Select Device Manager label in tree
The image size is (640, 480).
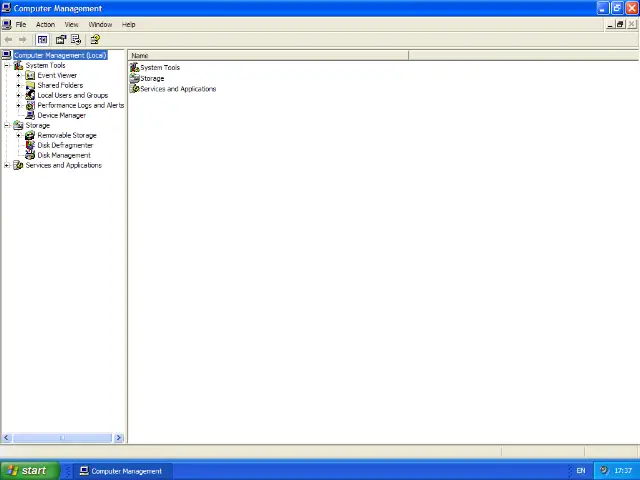62,116
